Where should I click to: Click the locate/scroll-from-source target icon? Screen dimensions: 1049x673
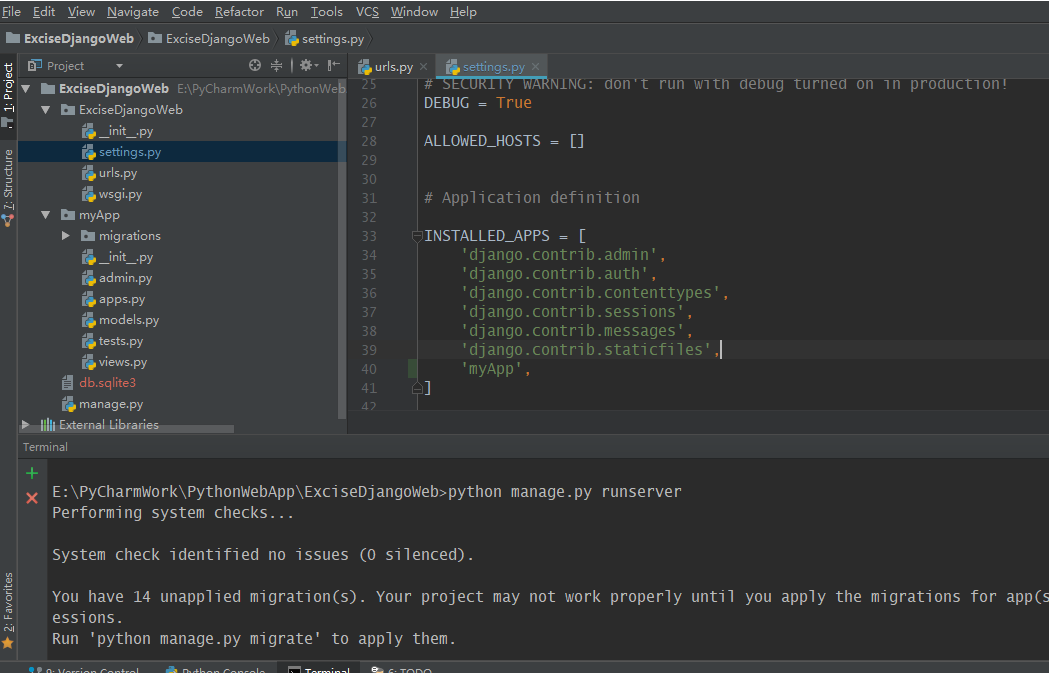(x=255, y=65)
